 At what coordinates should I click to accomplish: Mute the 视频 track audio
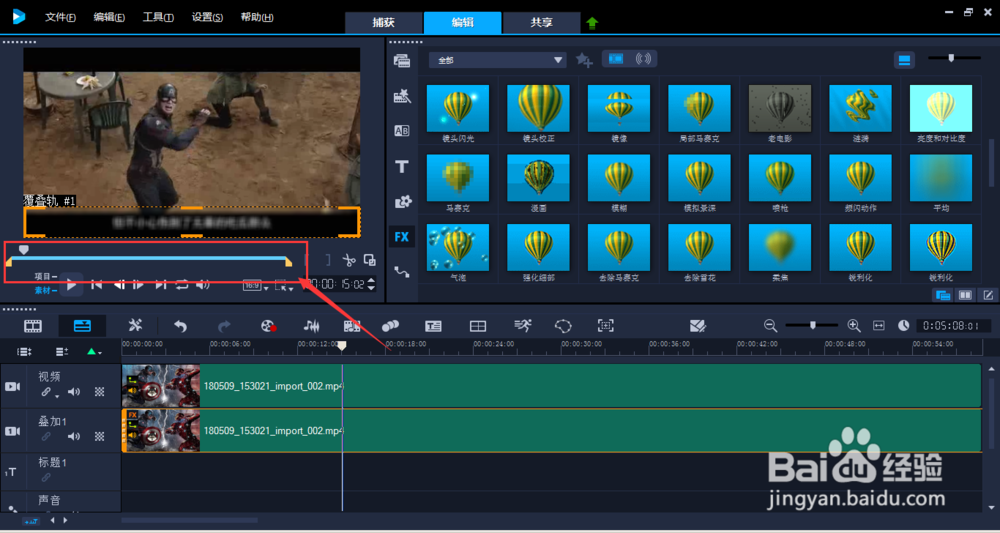coord(74,392)
